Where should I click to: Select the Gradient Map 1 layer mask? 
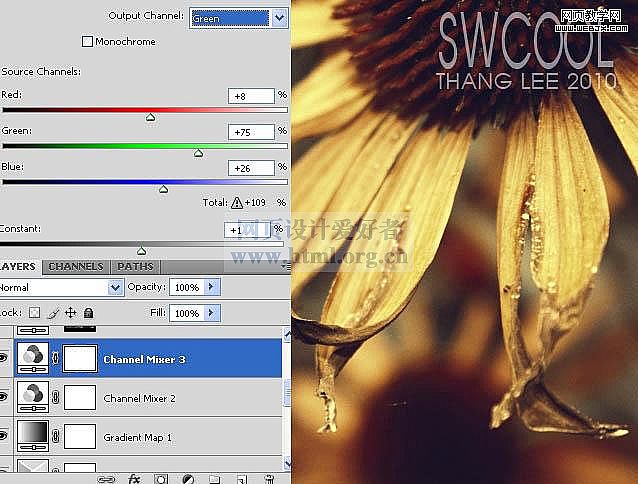coord(80,436)
